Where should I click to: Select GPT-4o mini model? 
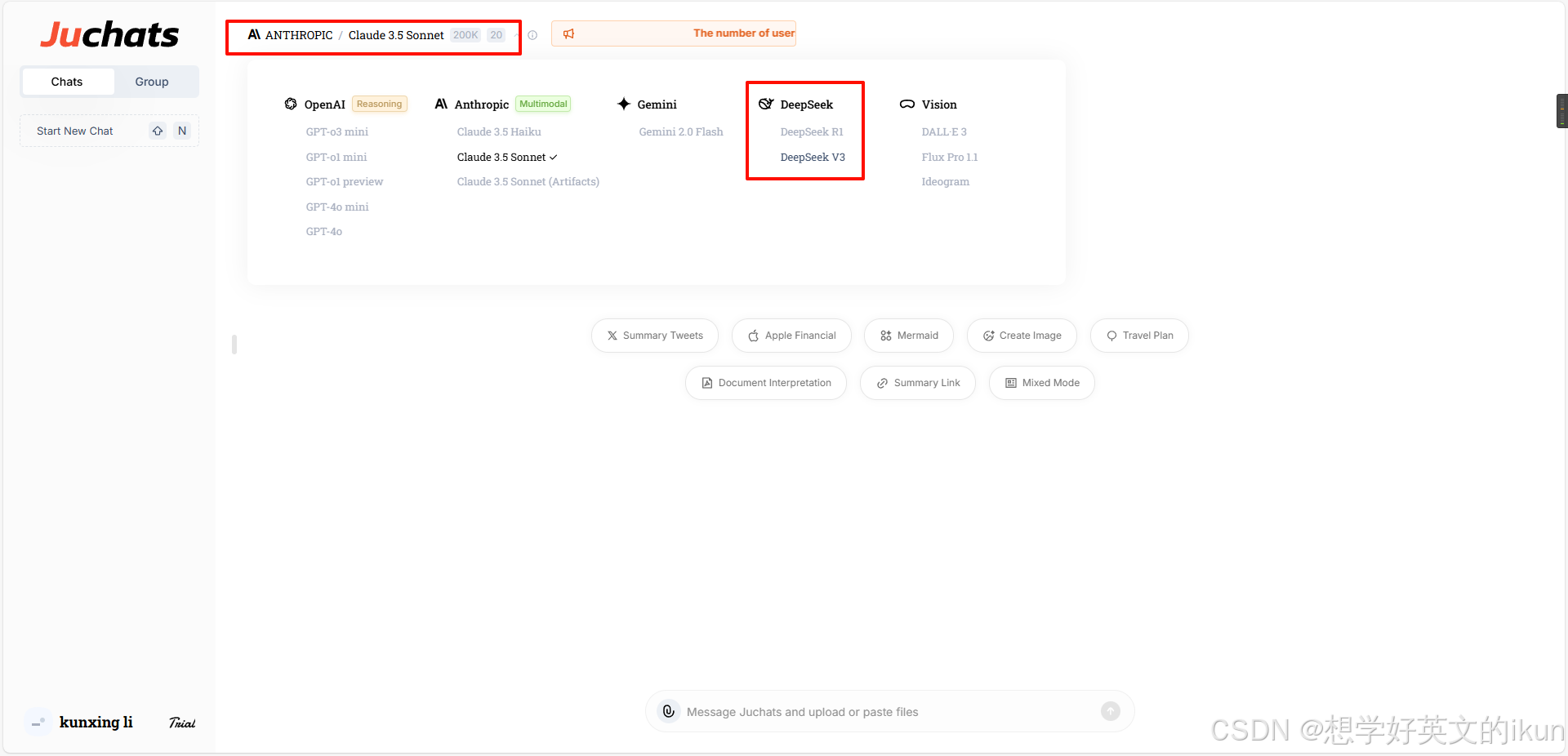tap(337, 207)
